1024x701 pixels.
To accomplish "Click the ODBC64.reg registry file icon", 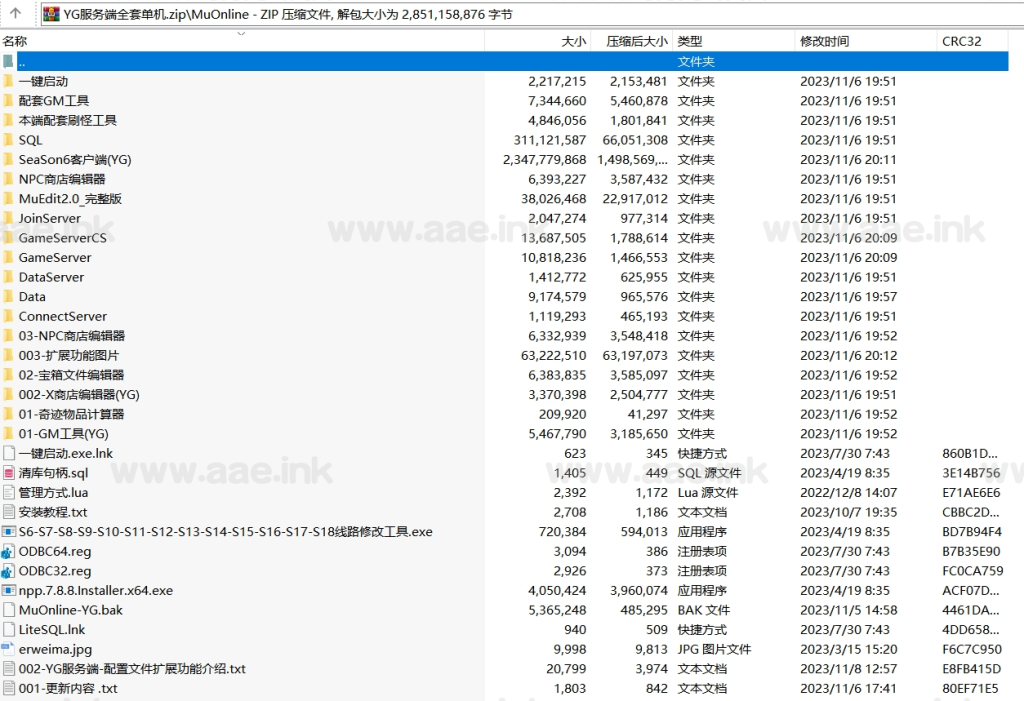I will pyautogui.click(x=8, y=551).
